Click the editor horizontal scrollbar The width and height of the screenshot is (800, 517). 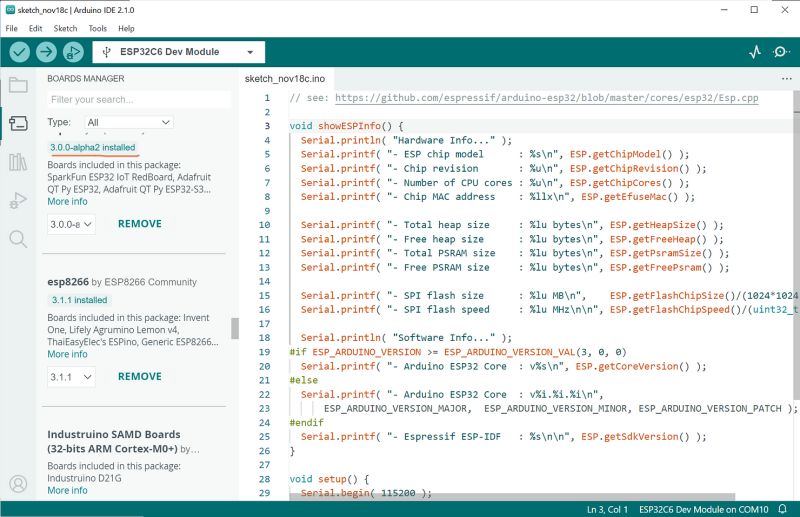pyautogui.click(x=512, y=497)
